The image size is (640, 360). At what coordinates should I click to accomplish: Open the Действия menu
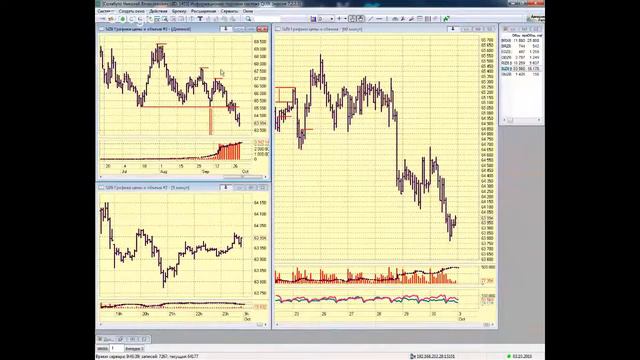coord(158,11)
